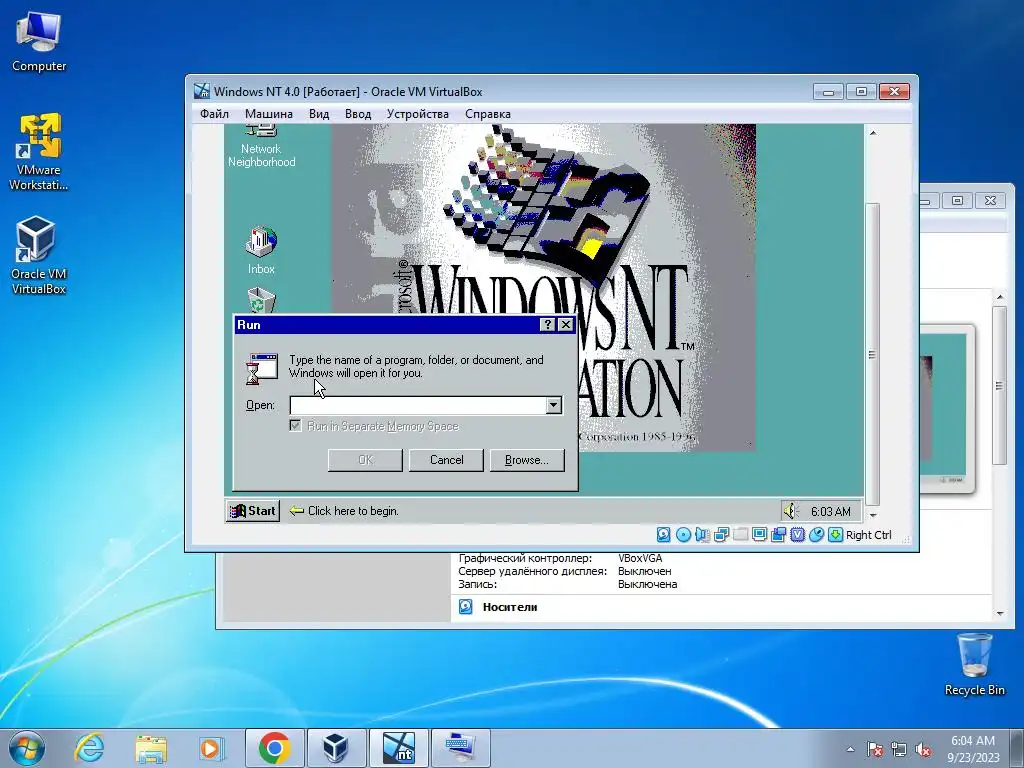
Task: Click the VBoxVGA value in VirtualBox Manager details
Action: point(640,558)
